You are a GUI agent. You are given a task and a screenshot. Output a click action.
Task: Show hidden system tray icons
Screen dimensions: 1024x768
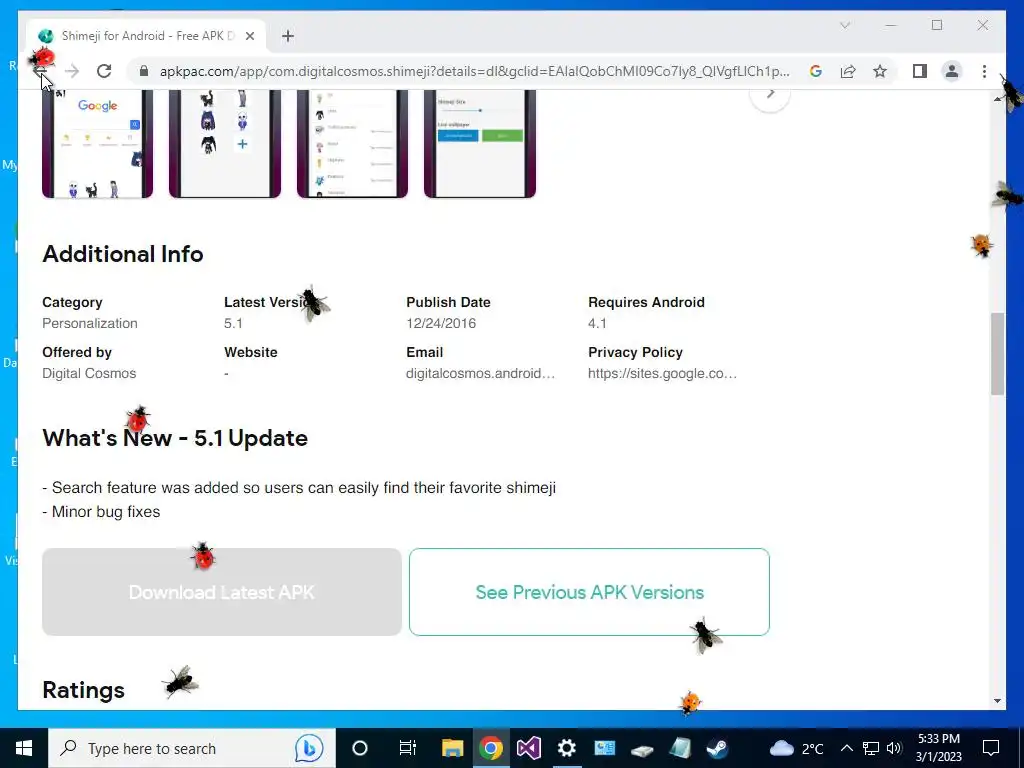[x=846, y=748]
